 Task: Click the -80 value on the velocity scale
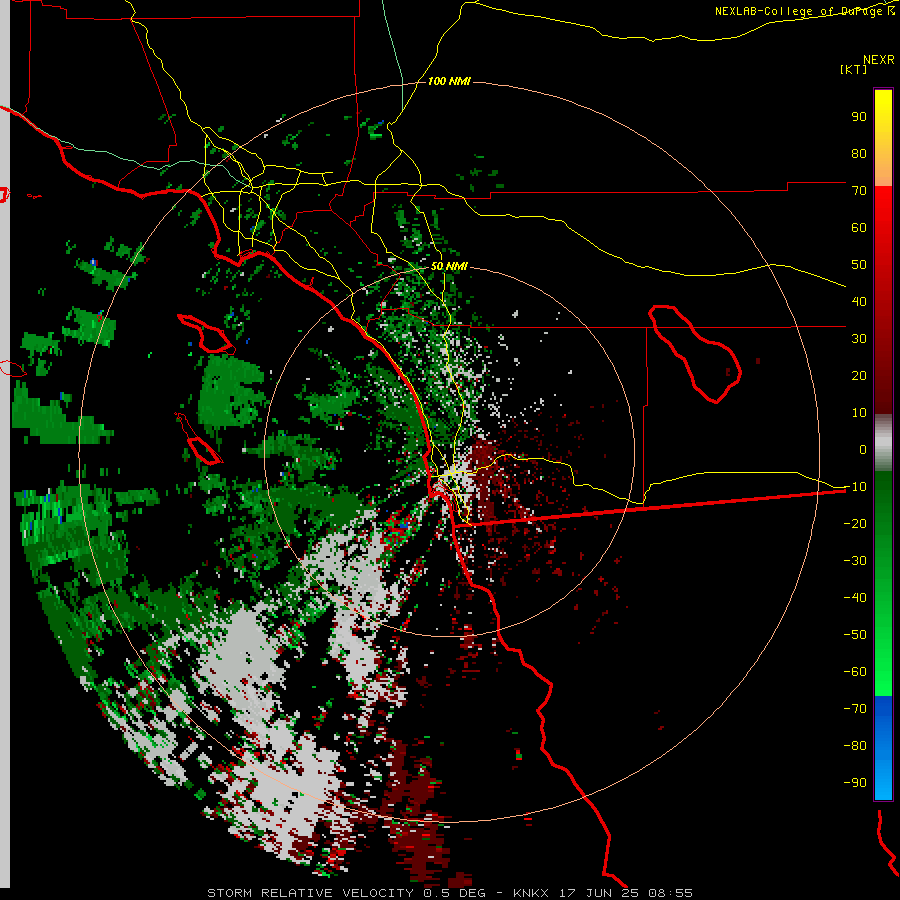(855, 746)
